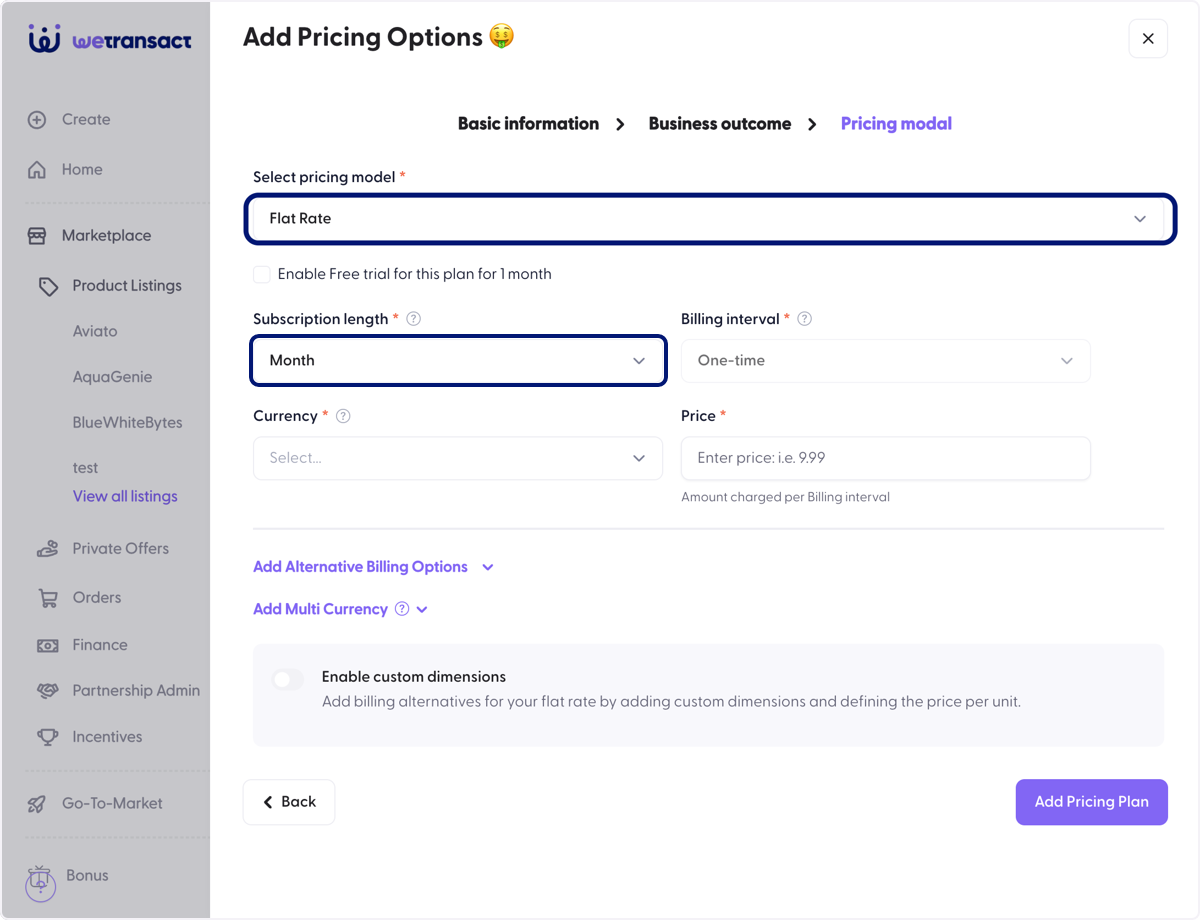Click the Marketplace storefront icon

(x=37, y=236)
